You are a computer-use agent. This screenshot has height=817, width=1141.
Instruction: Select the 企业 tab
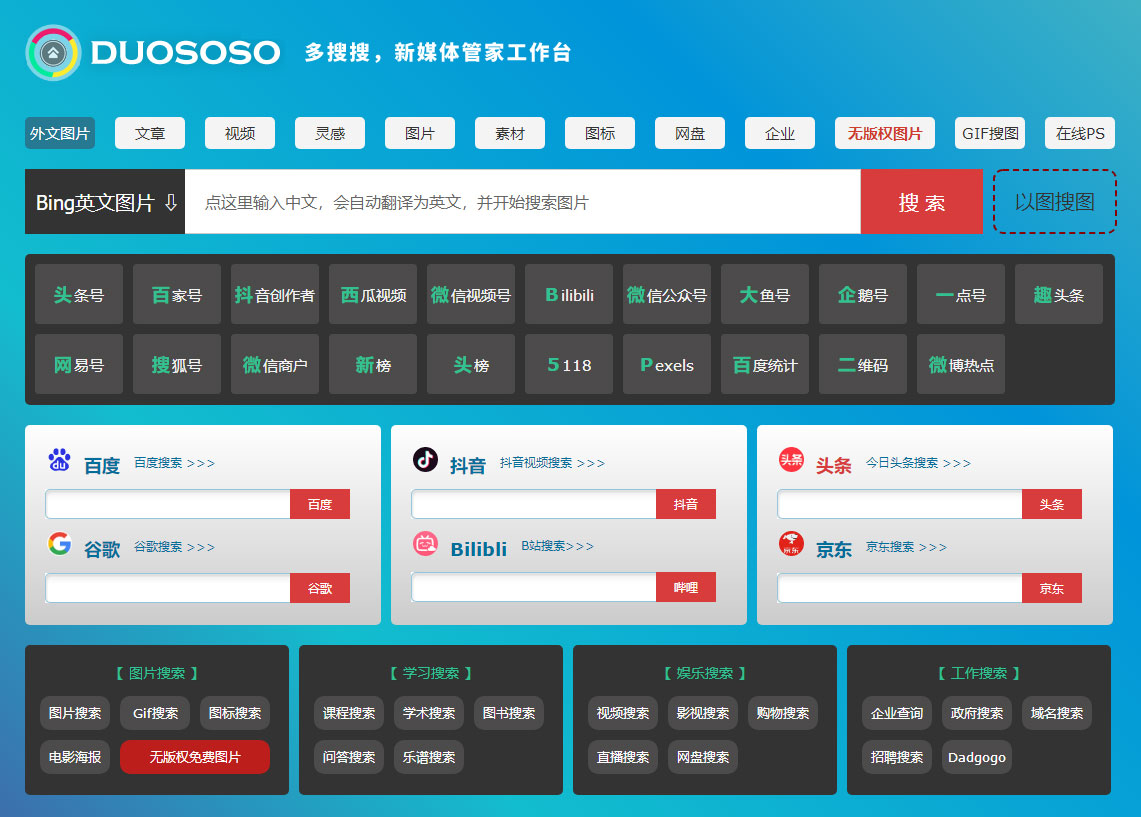(780, 133)
